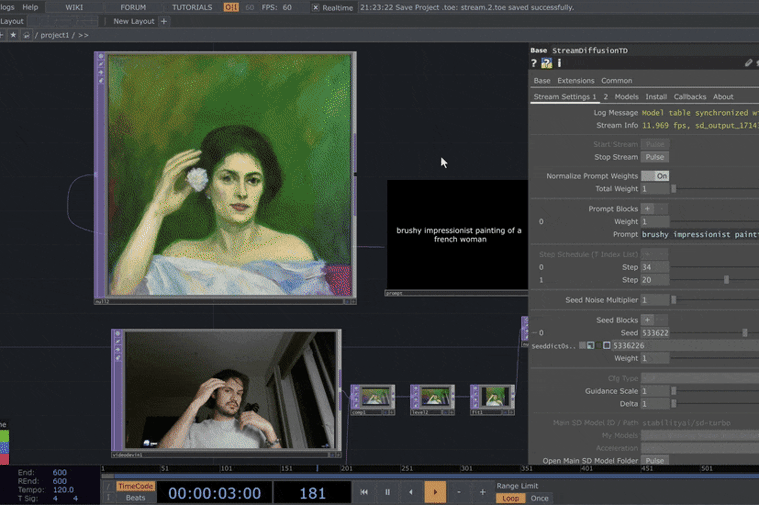
Task: Show operator info with the 'i' icon
Action: pyautogui.click(x=559, y=63)
